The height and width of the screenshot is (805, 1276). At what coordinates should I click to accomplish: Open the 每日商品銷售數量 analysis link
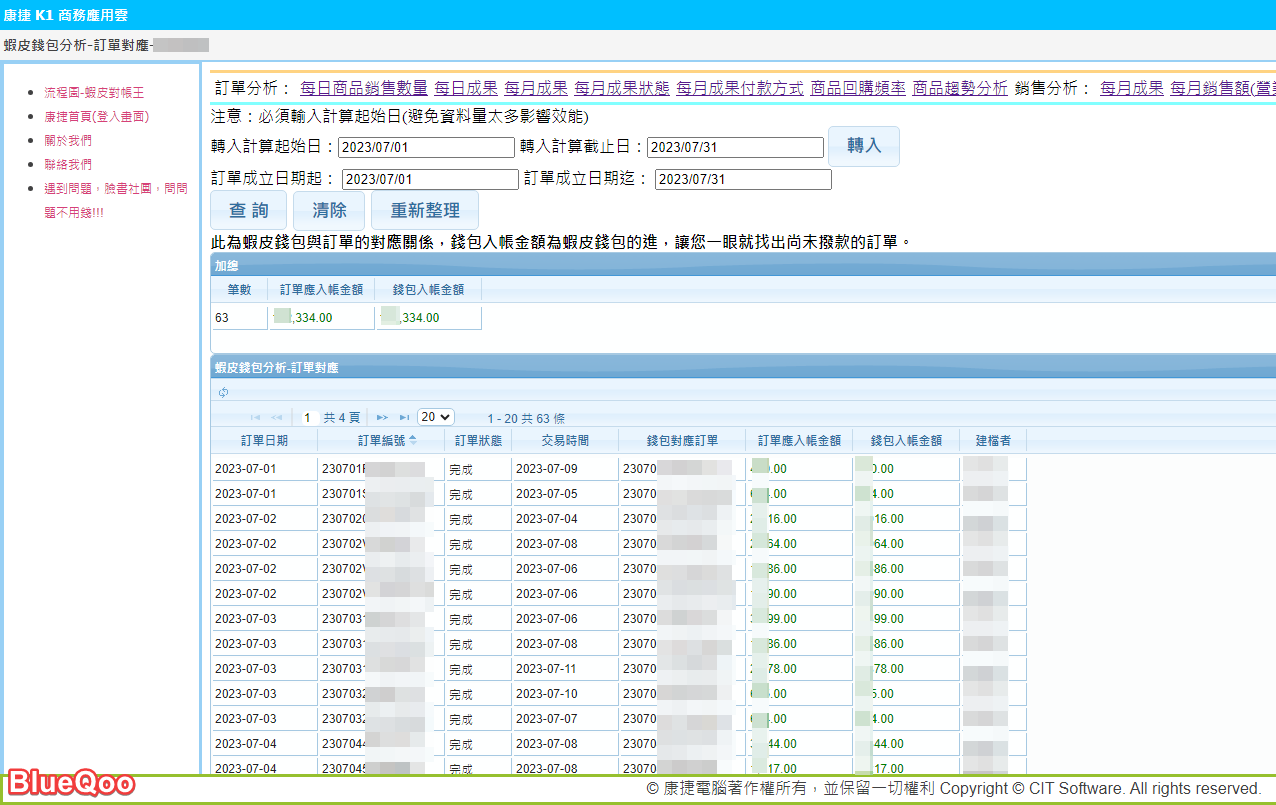coord(364,88)
